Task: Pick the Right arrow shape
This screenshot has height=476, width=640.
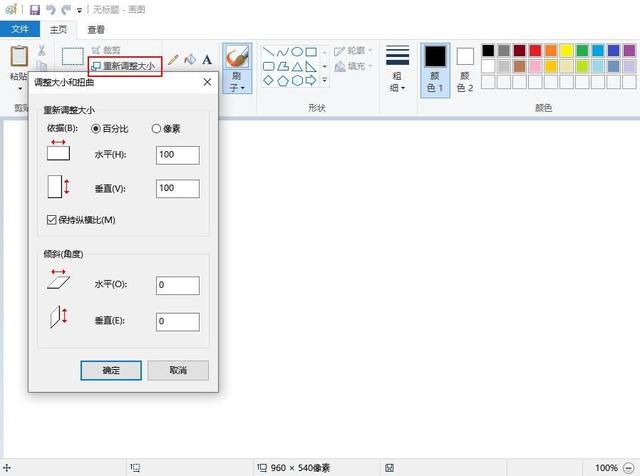Action: click(x=311, y=80)
